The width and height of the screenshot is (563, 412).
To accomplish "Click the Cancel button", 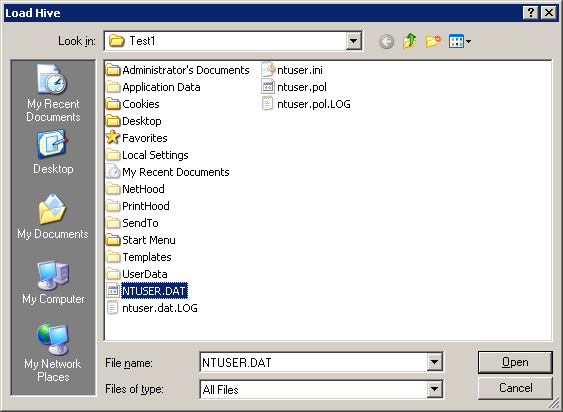I will click(x=515, y=388).
